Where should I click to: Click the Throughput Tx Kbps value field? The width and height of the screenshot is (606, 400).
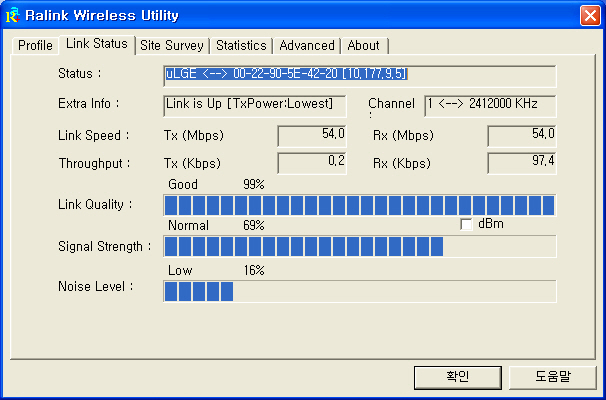[x=311, y=162]
